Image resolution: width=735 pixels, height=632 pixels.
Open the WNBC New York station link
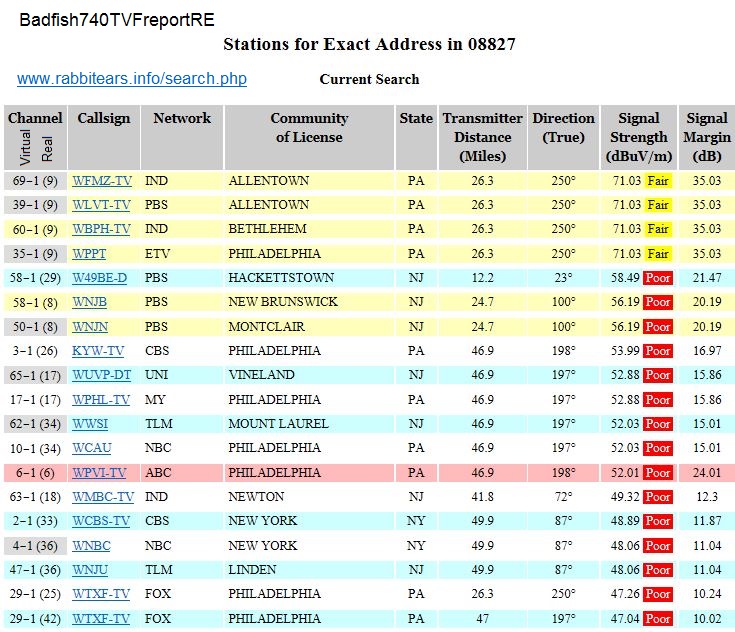point(91,546)
